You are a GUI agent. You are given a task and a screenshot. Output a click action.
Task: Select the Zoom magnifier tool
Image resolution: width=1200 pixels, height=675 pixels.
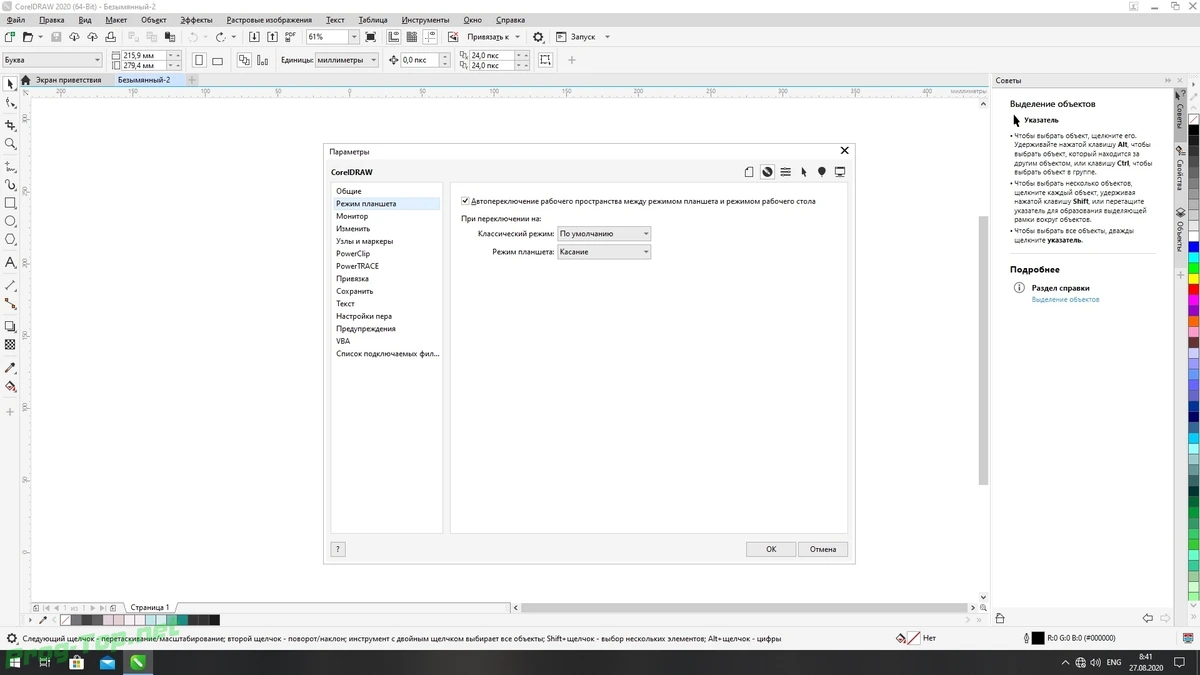point(10,144)
